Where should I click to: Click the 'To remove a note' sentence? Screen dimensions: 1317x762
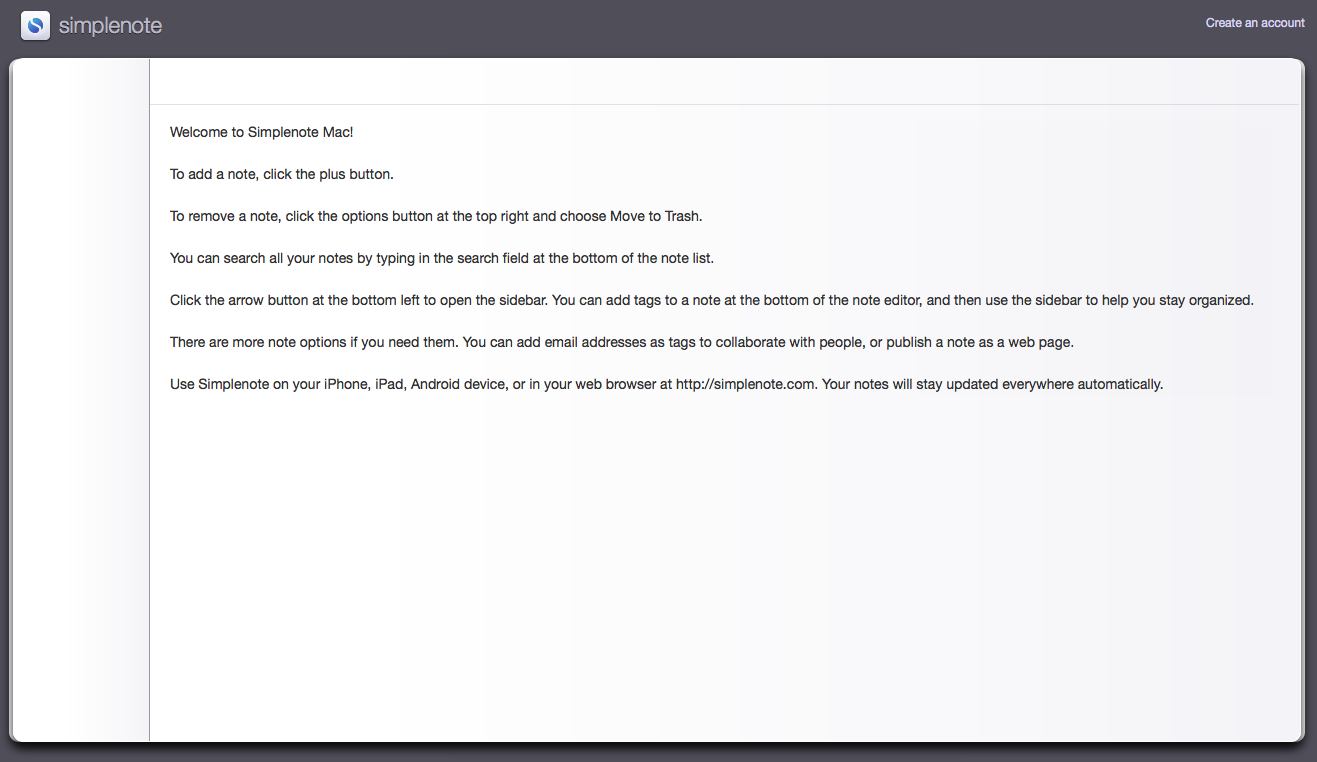pyautogui.click(x=437, y=216)
